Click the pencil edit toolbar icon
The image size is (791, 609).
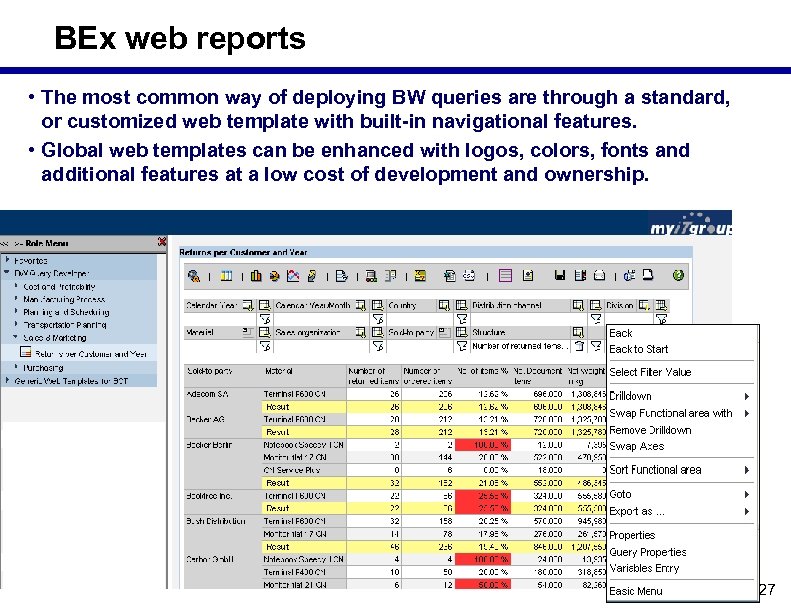pos(312,275)
